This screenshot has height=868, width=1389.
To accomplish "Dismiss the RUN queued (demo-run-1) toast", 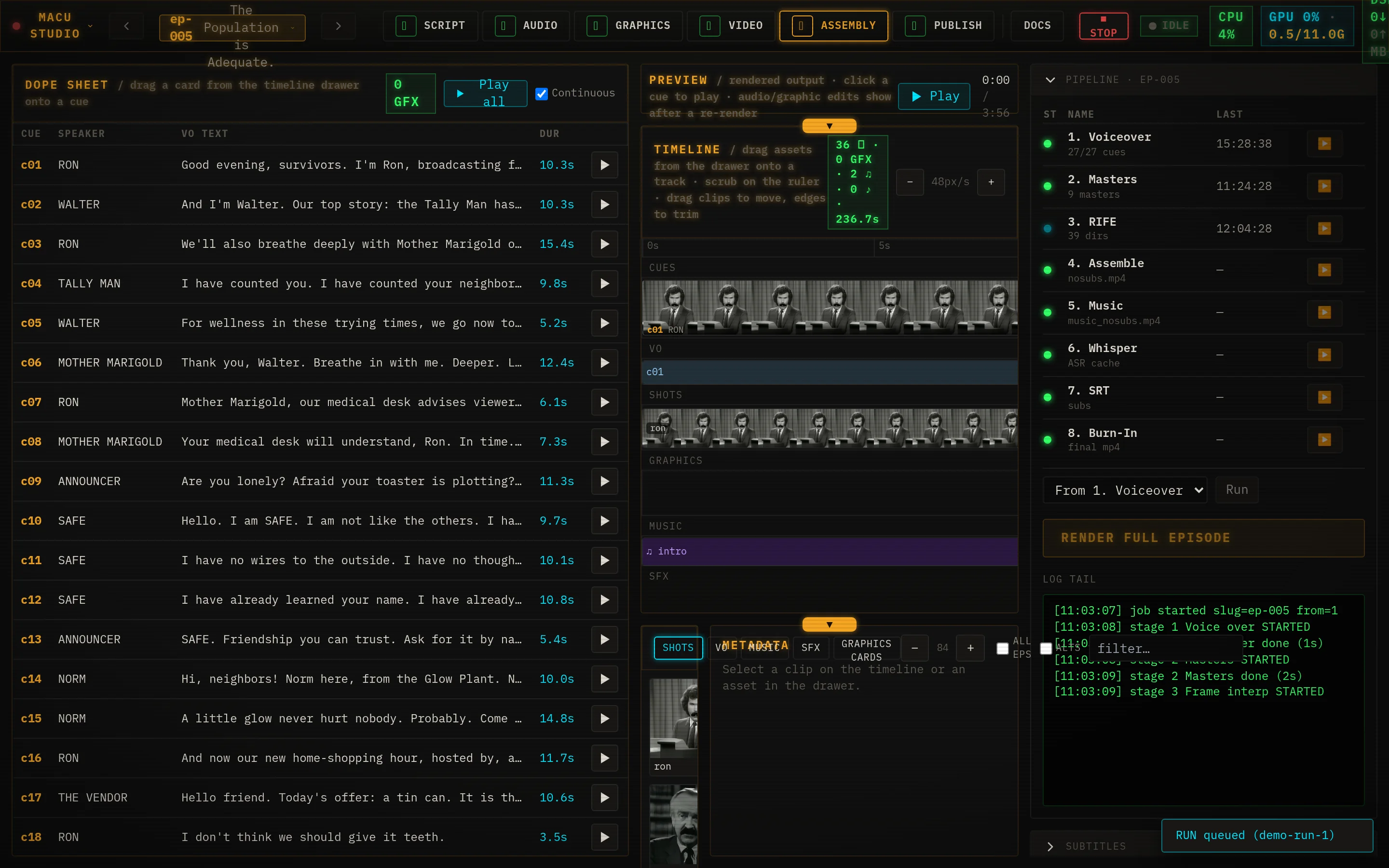I will [1267, 836].
